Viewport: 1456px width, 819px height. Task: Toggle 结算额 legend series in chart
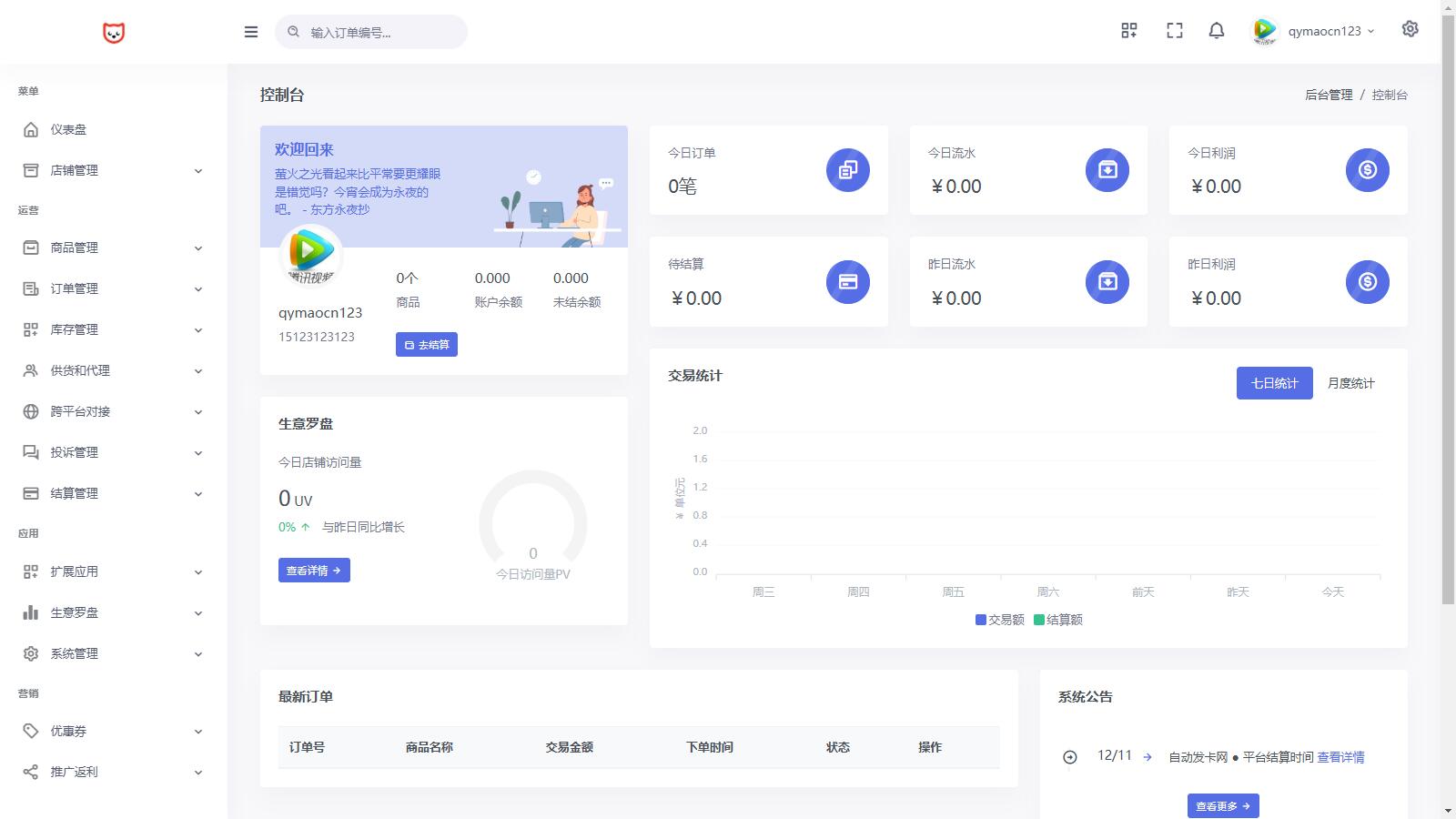point(1058,620)
